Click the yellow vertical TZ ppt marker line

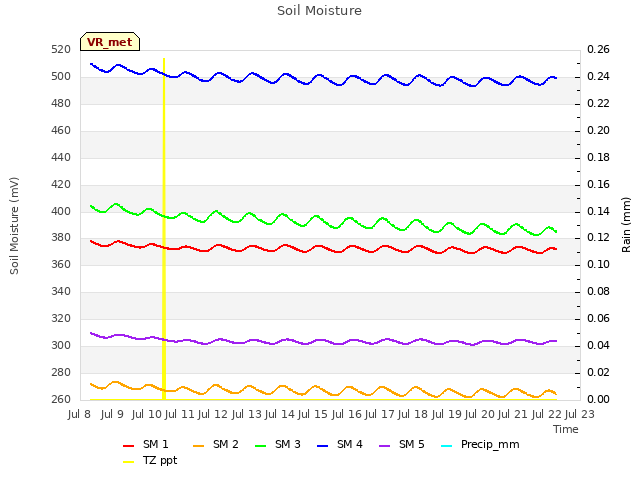point(164,229)
